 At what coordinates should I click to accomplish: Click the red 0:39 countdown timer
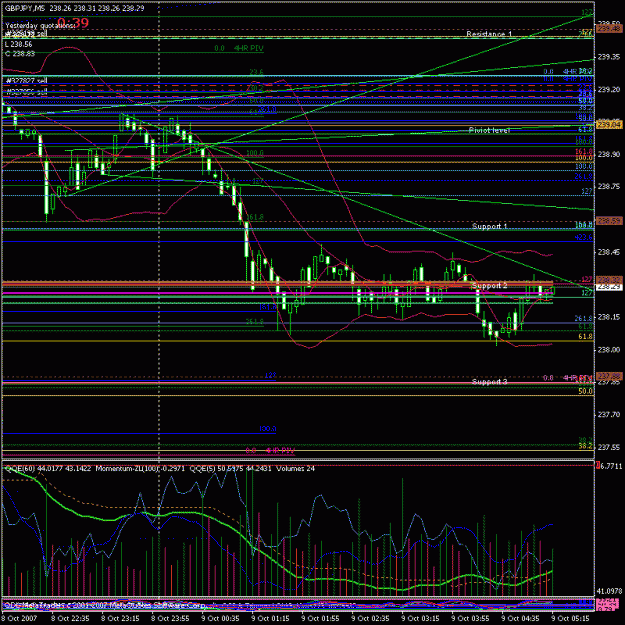(x=73, y=22)
